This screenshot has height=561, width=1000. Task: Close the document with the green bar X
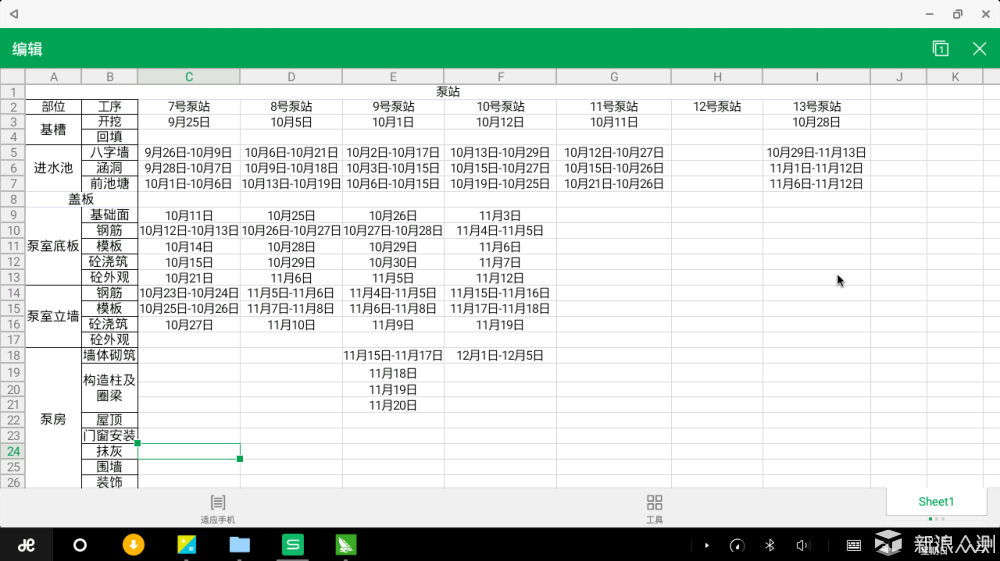pyautogui.click(x=979, y=49)
